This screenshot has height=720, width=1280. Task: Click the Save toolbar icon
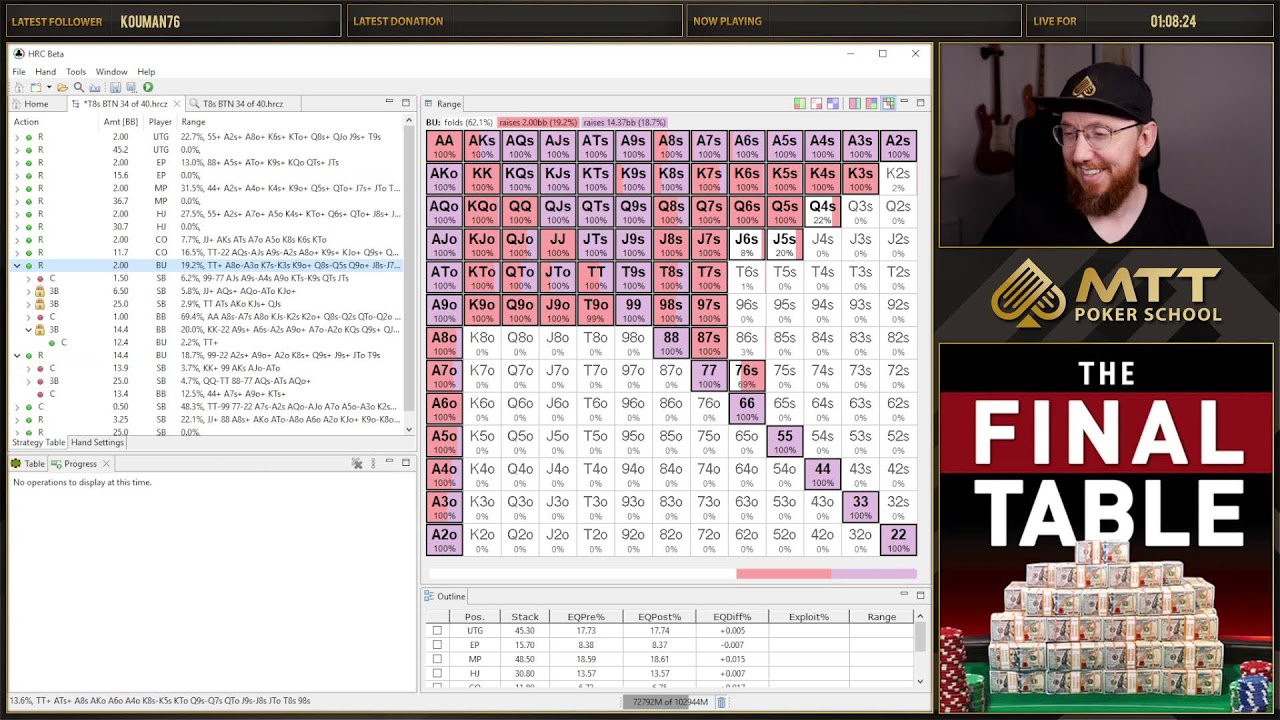coord(115,87)
